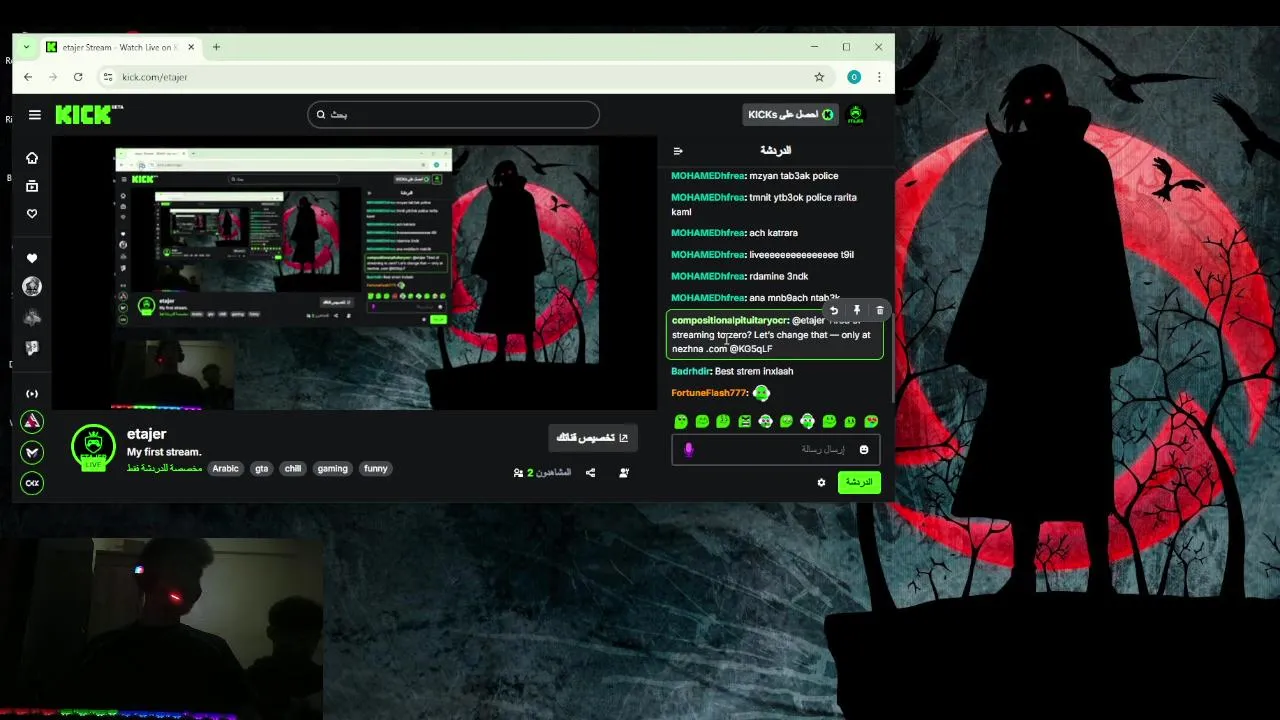Focus the Kick search box
This screenshot has height=720, width=1280.
pos(453,114)
